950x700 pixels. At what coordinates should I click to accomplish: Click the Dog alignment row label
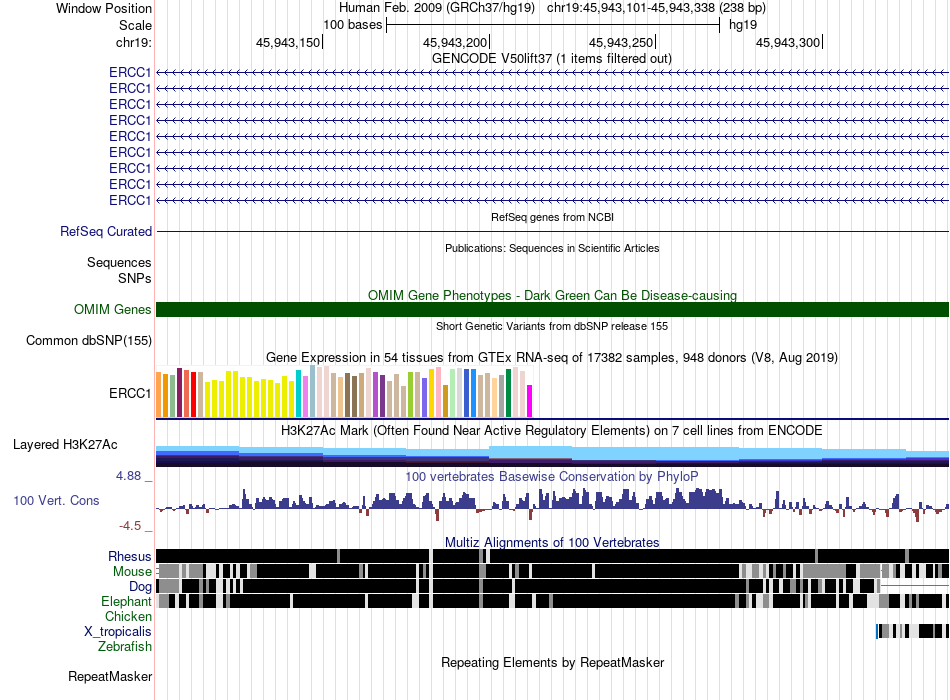pyautogui.click(x=140, y=586)
